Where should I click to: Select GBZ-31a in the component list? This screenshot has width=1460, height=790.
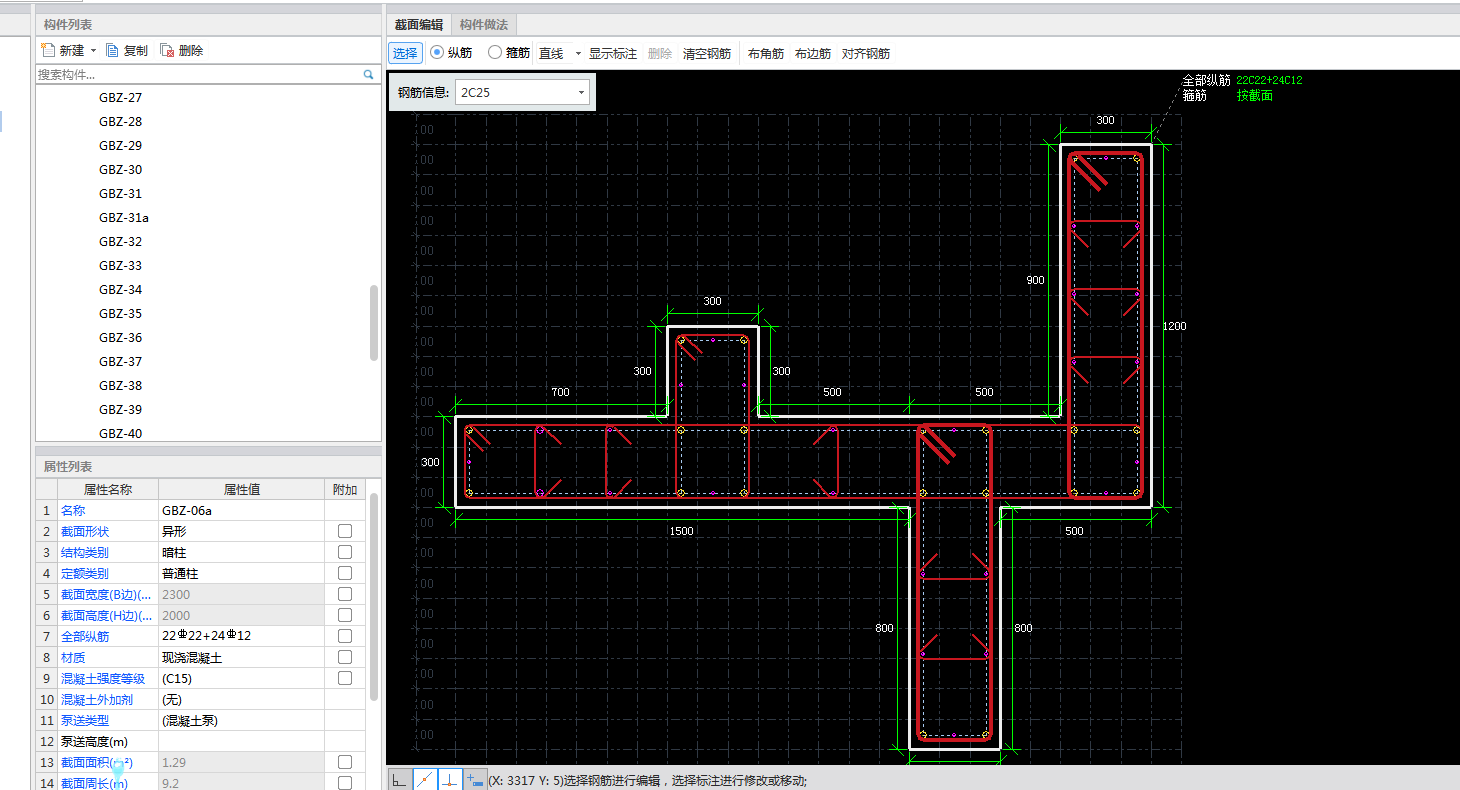click(x=124, y=218)
